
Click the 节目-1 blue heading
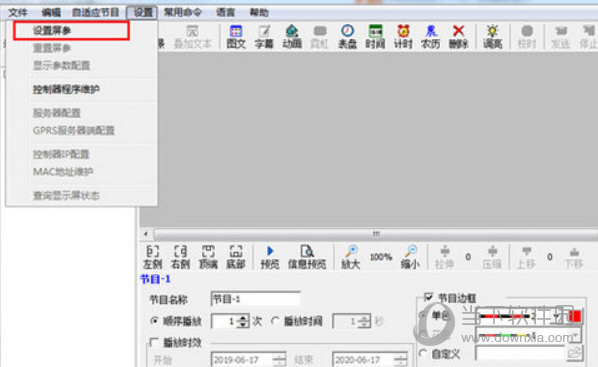click(x=155, y=279)
